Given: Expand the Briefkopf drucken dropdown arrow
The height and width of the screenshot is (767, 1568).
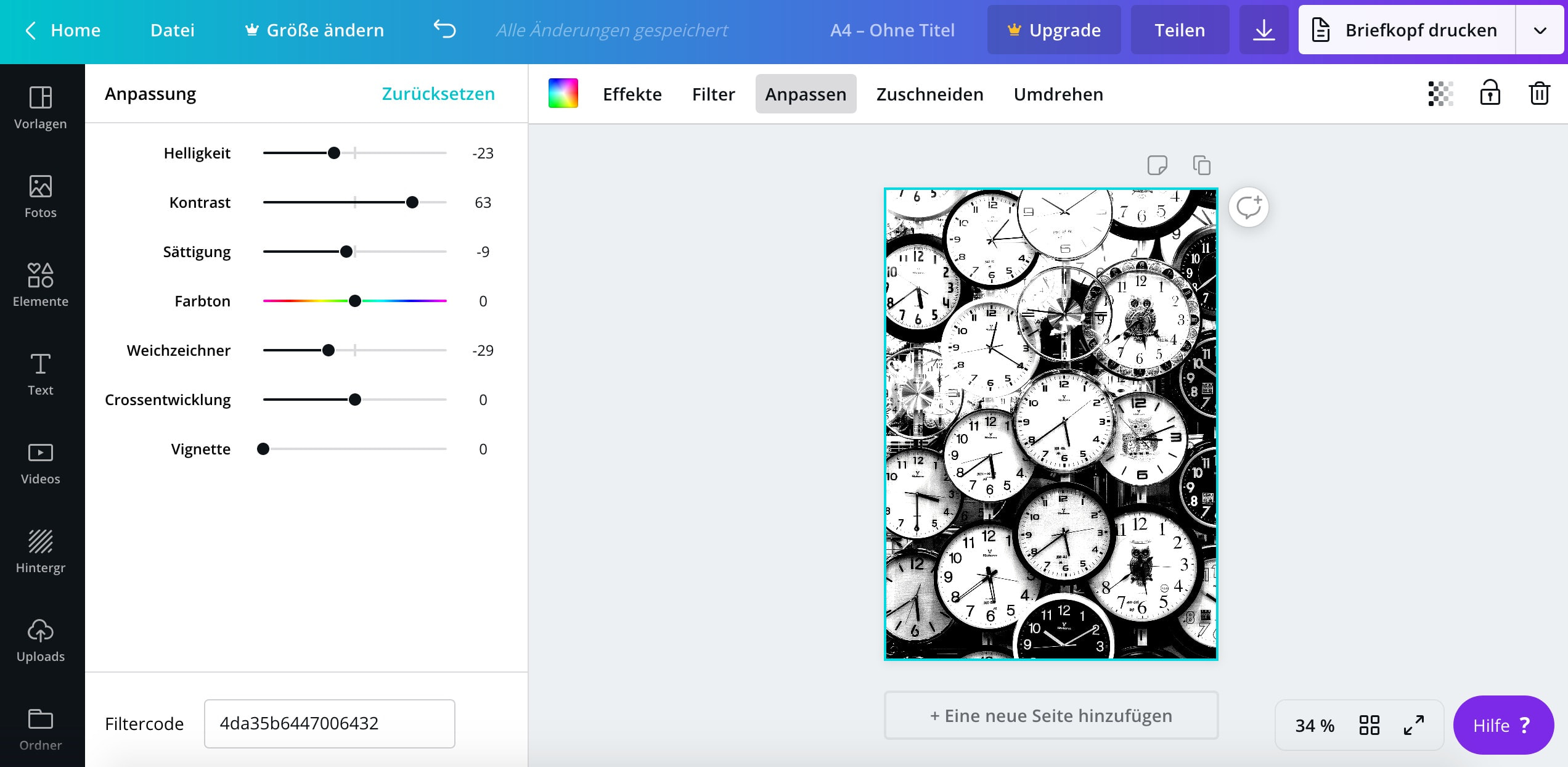Looking at the screenshot, I should pos(1540,30).
